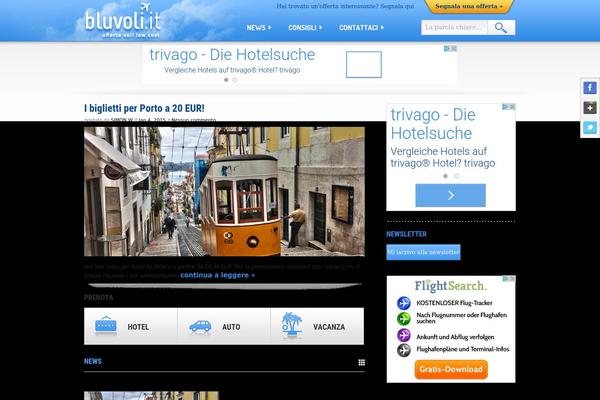
Task: Click the blue car icon
Action: point(200,327)
